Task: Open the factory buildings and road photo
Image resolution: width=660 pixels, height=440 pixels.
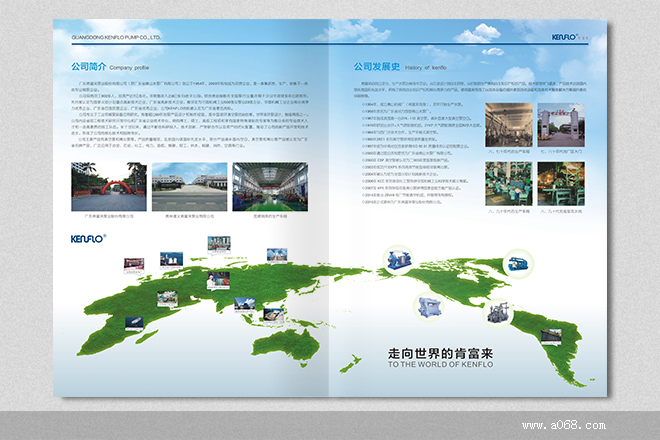Action: (189, 187)
